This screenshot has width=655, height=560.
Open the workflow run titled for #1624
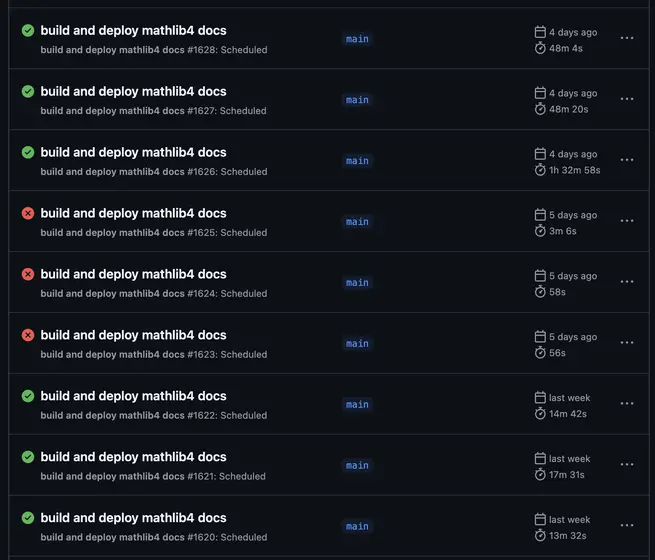point(133,274)
